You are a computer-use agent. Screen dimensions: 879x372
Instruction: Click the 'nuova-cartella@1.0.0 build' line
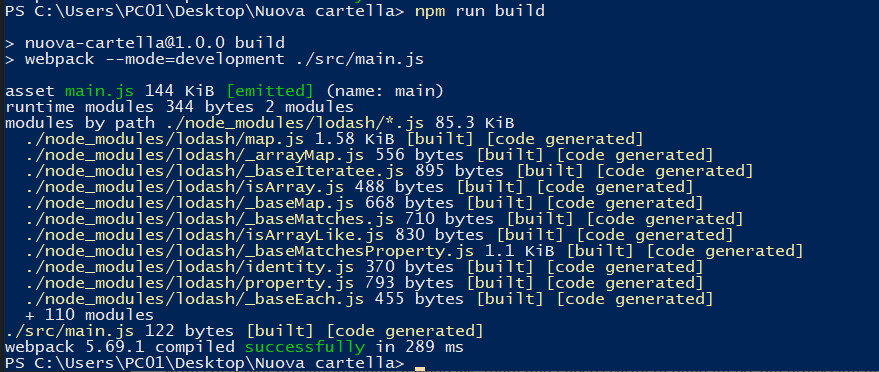point(145,43)
